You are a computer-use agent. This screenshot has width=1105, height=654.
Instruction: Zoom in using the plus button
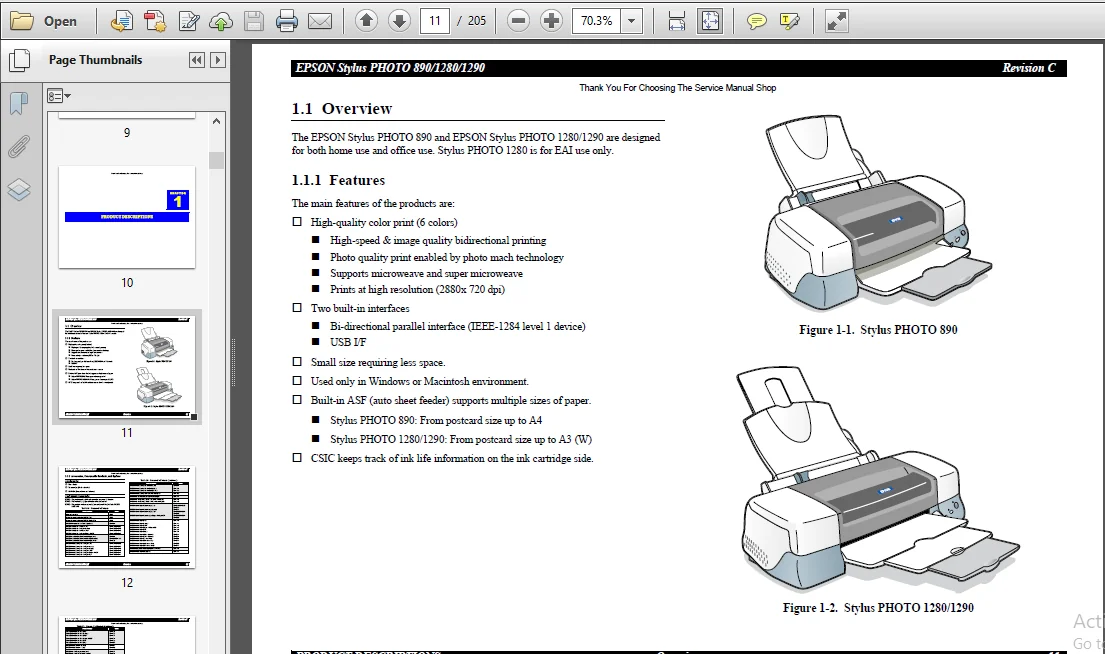pyautogui.click(x=551, y=21)
